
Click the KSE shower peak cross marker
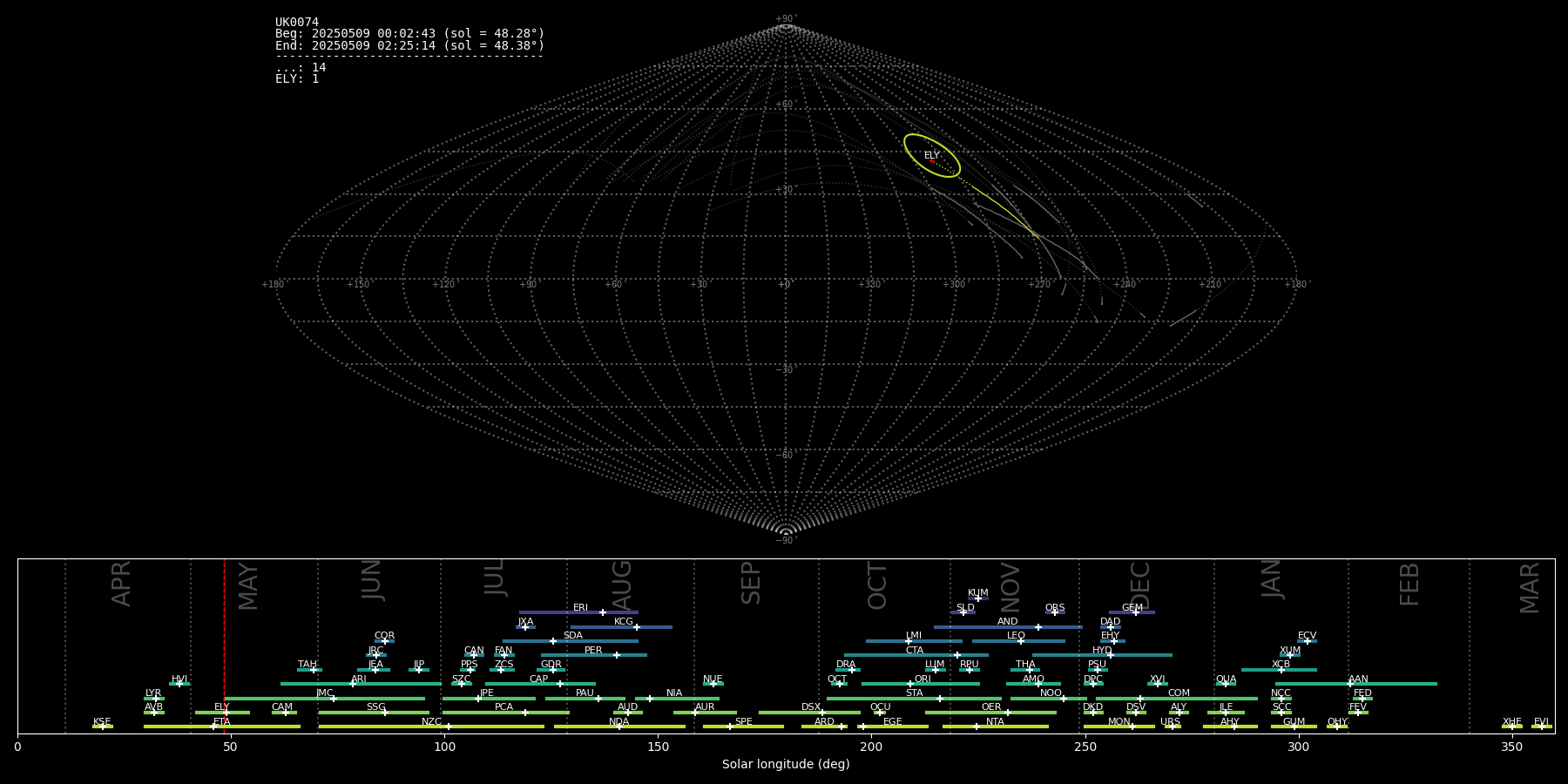(102, 727)
